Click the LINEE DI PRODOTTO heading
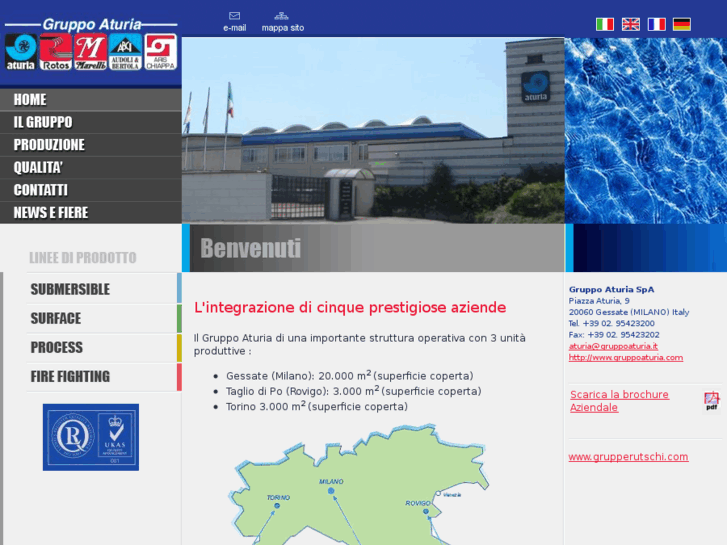Screen dimensions: 727x545 [x=83, y=258]
